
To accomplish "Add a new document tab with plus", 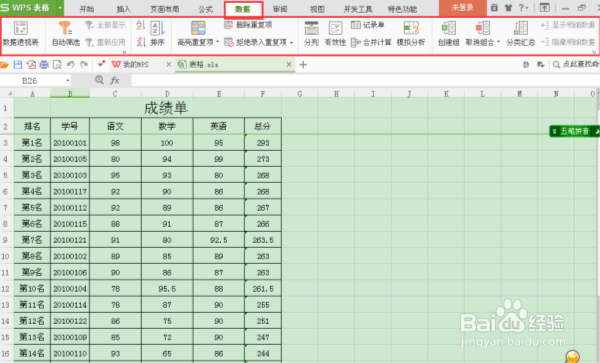I will (x=303, y=65).
